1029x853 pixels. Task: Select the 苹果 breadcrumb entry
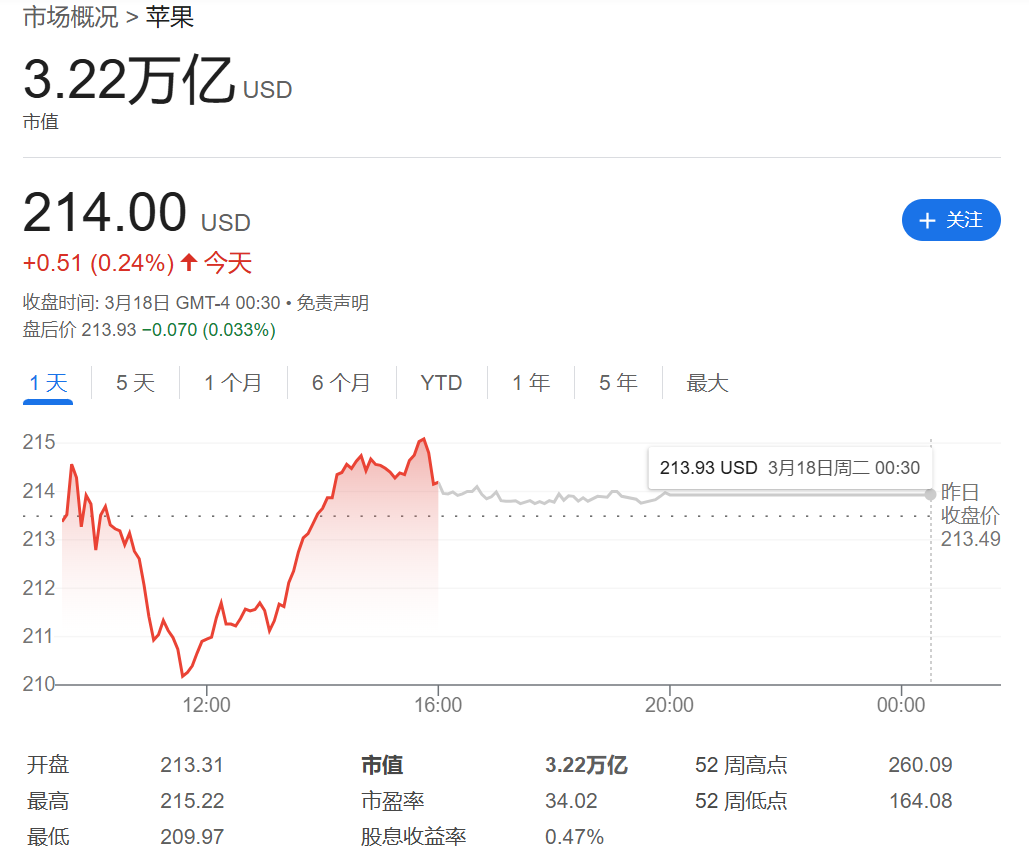pyautogui.click(x=169, y=16)
